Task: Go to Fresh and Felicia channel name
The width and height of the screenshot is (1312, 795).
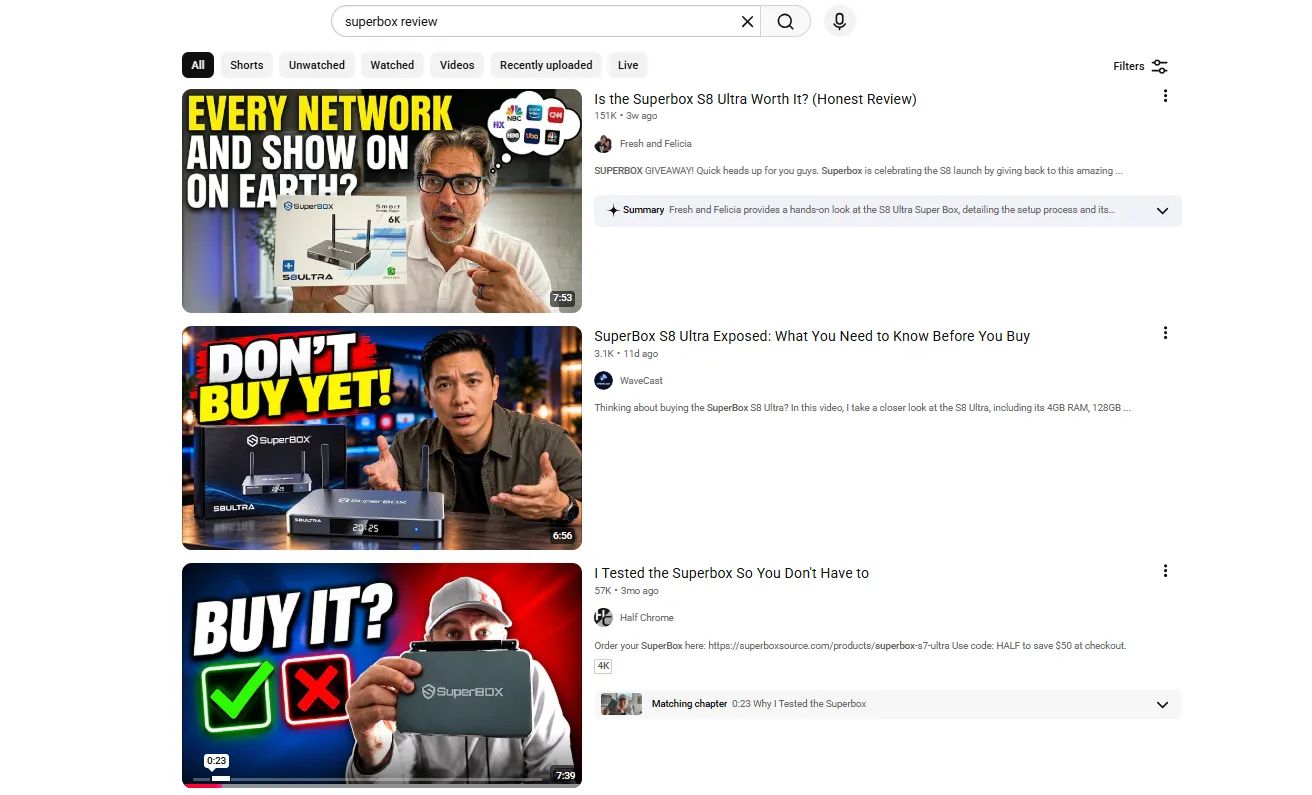Action: tap(655, 144)
